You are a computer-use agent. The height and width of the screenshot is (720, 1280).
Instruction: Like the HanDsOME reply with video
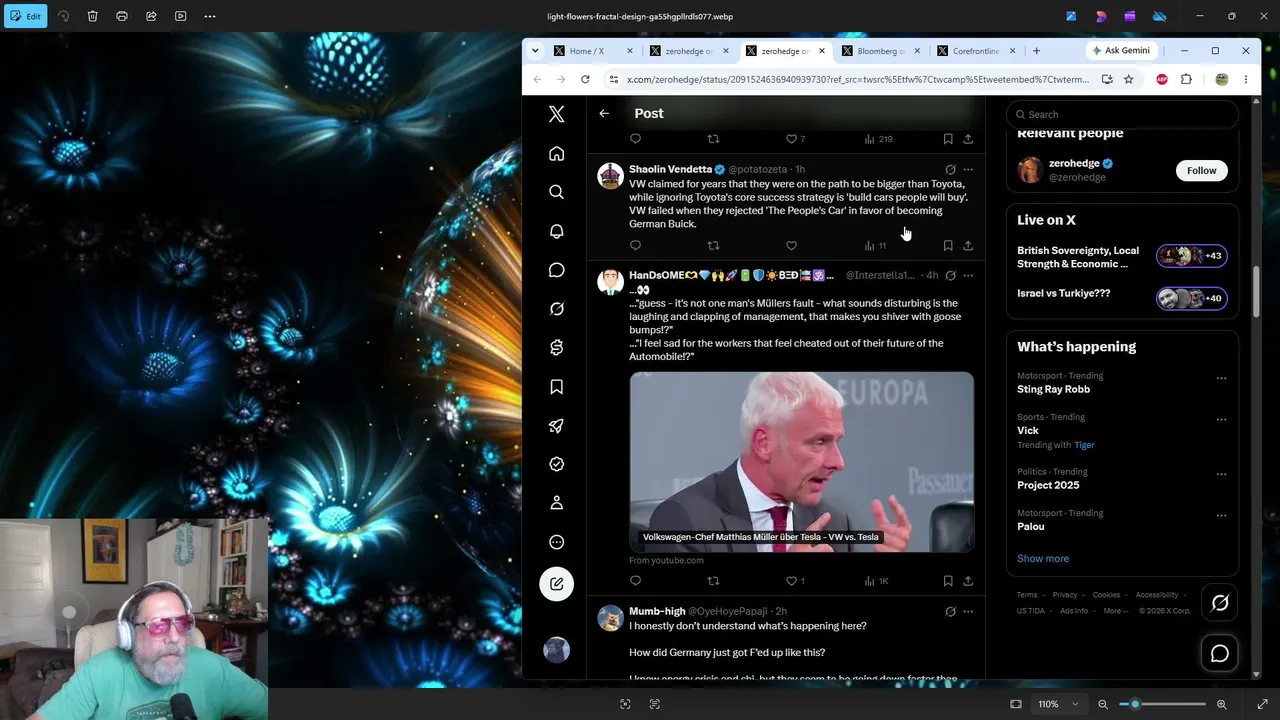click(x=791, y=581)
